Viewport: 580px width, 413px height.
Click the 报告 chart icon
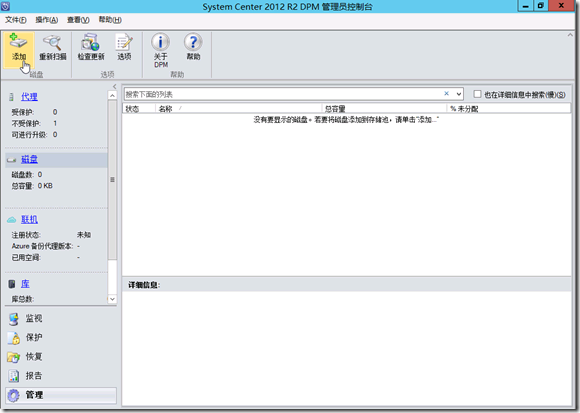[x=14, y=376]
